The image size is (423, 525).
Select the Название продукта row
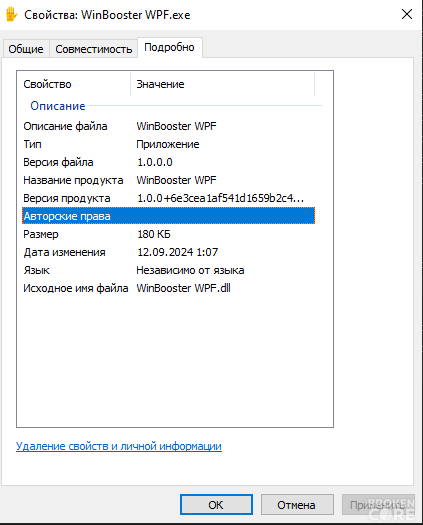click(168, 180)
